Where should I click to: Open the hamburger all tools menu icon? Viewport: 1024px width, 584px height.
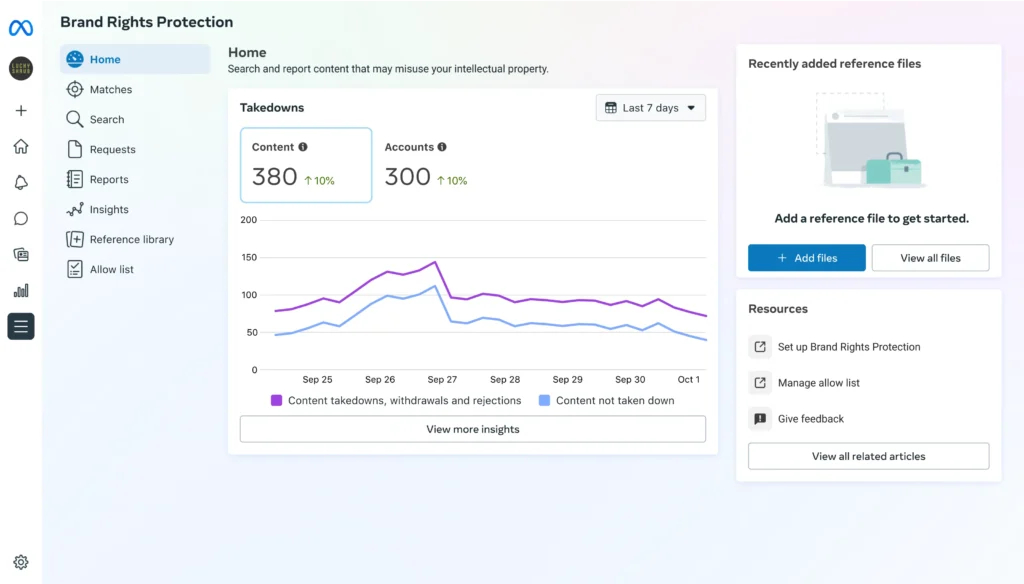pos(21,326)
